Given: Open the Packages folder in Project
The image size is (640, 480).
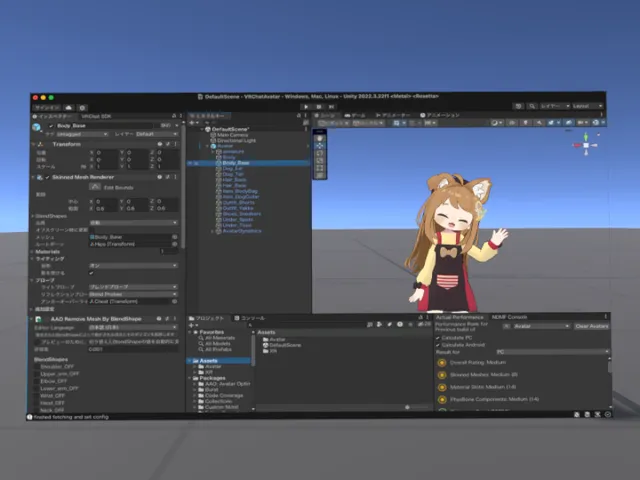Looking at the screenshot, I should click(212, 378).
